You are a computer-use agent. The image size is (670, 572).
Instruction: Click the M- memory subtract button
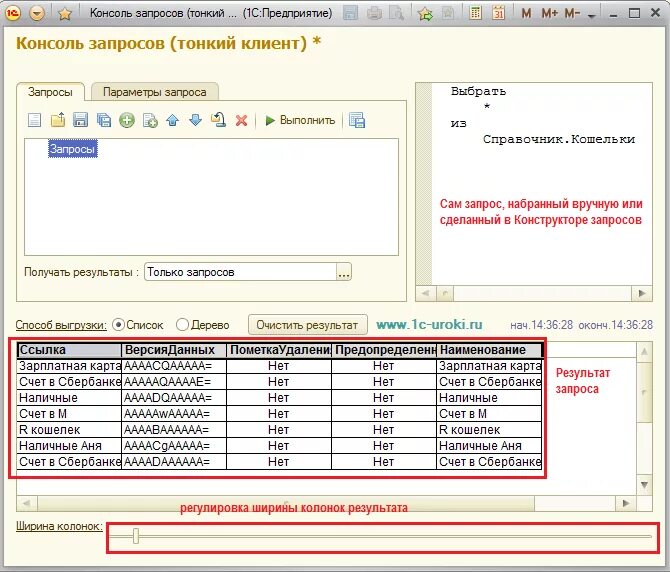point(572,14)
